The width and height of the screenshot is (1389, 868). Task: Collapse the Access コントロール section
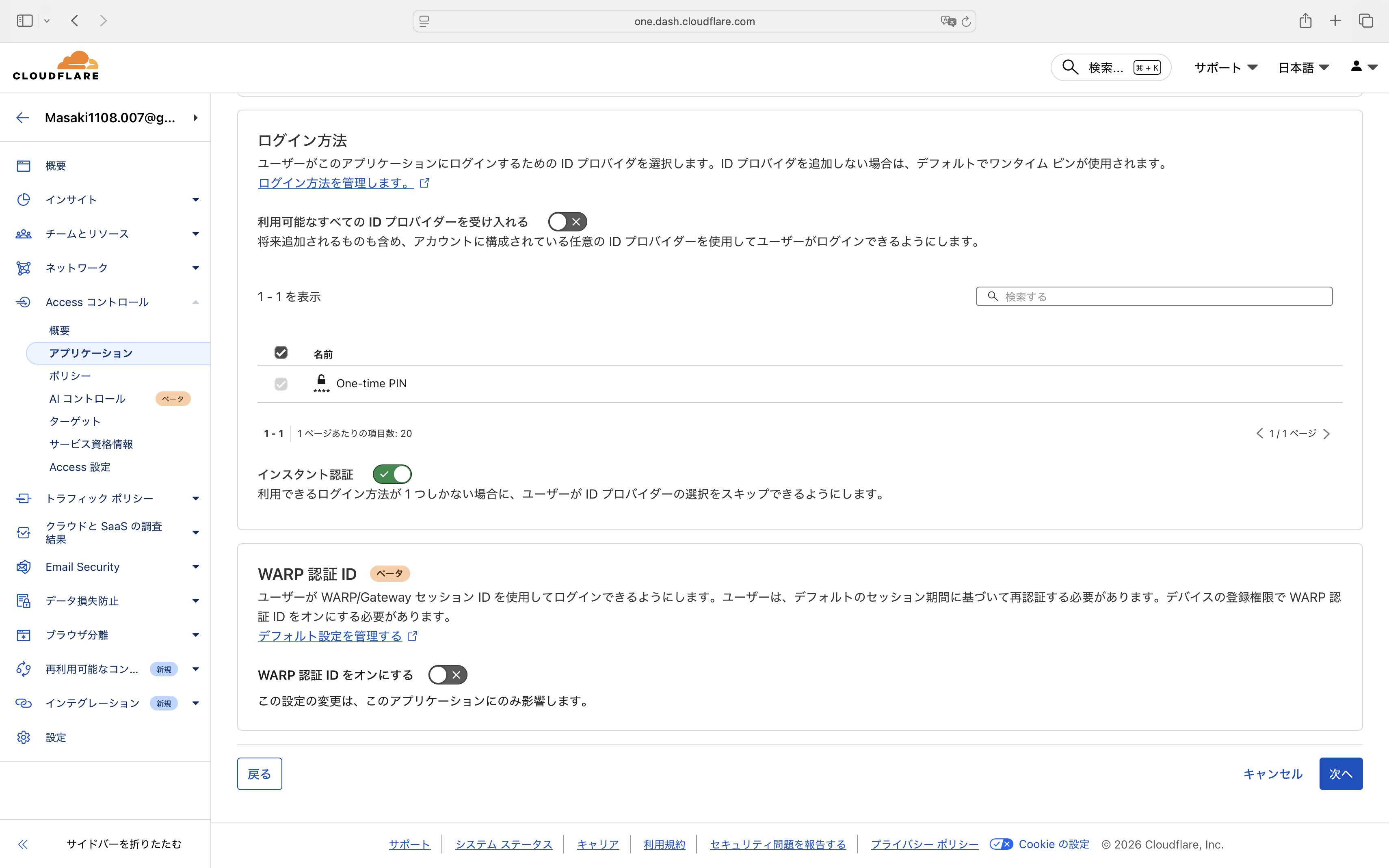[x=195, y=302]
